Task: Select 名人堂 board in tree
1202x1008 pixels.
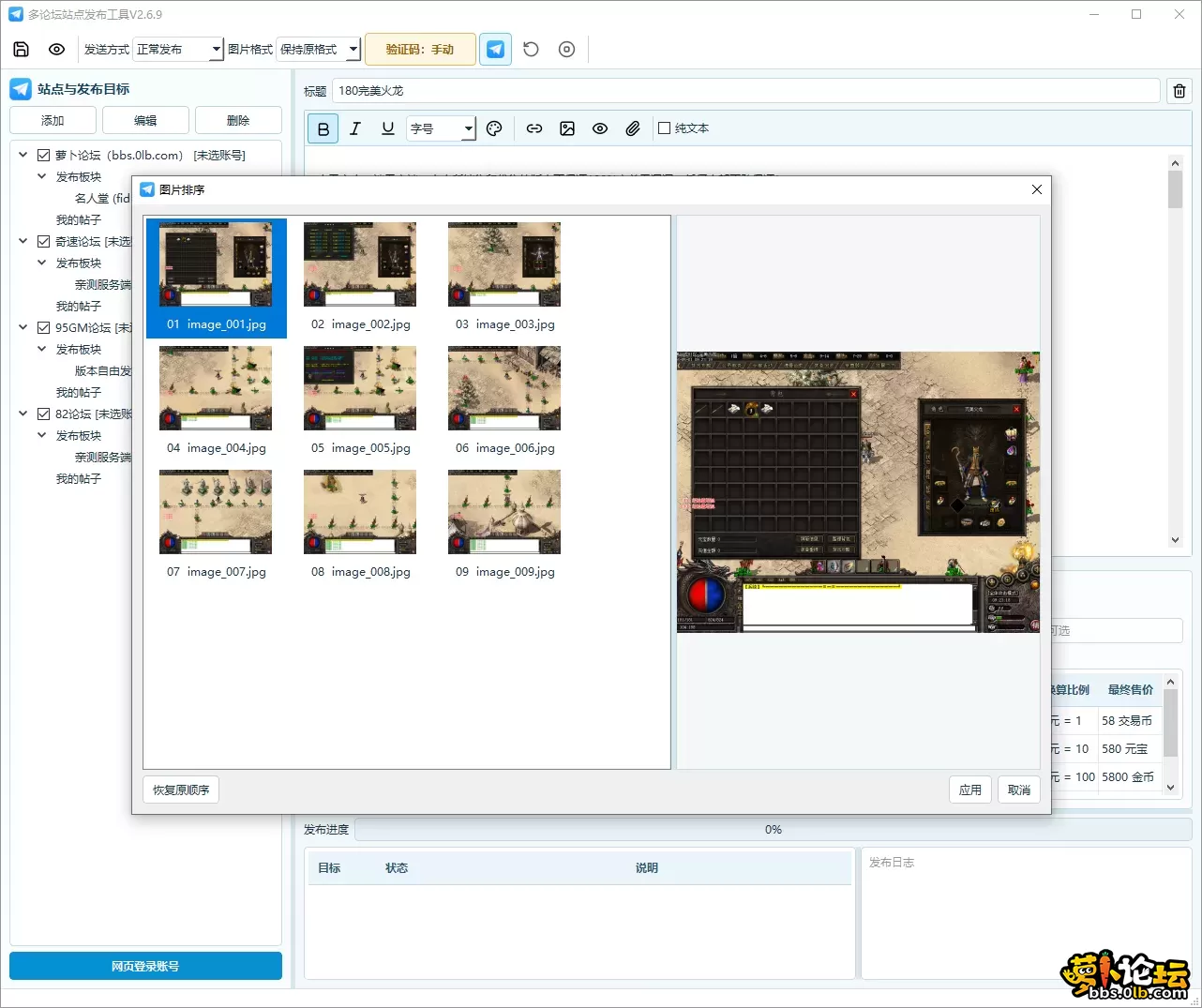Action: [101, 199]
